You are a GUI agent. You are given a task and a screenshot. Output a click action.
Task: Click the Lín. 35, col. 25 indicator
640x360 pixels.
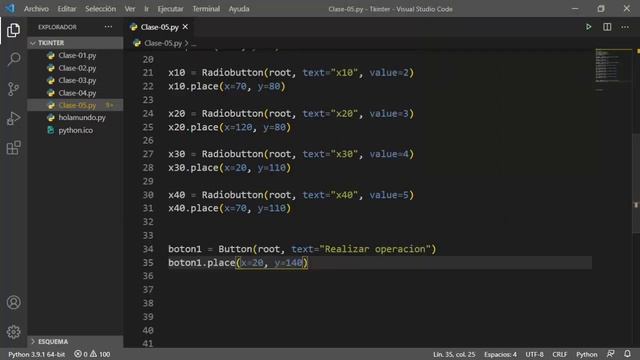[454, 354]
